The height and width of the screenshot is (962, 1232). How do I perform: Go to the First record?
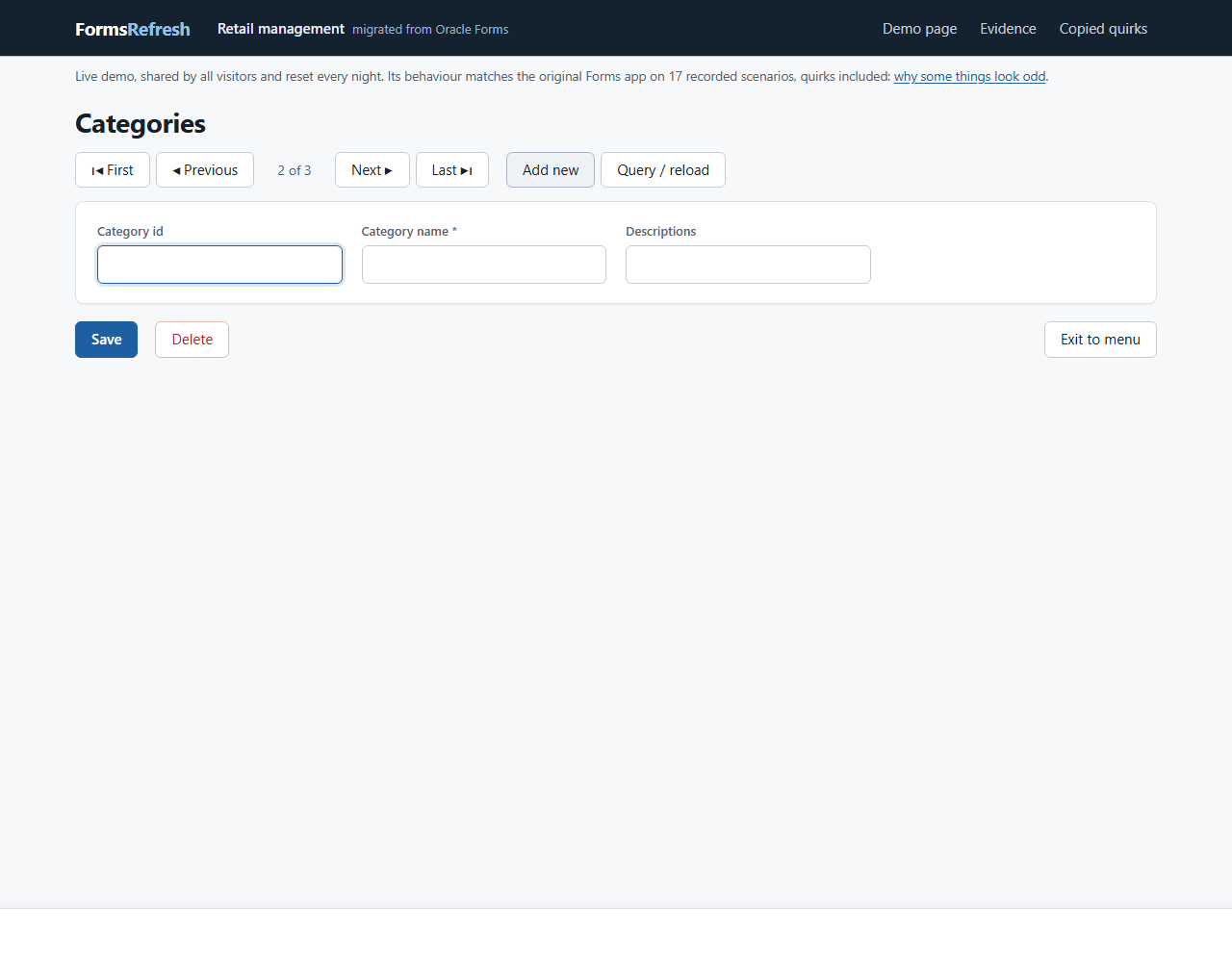point(113,170)
